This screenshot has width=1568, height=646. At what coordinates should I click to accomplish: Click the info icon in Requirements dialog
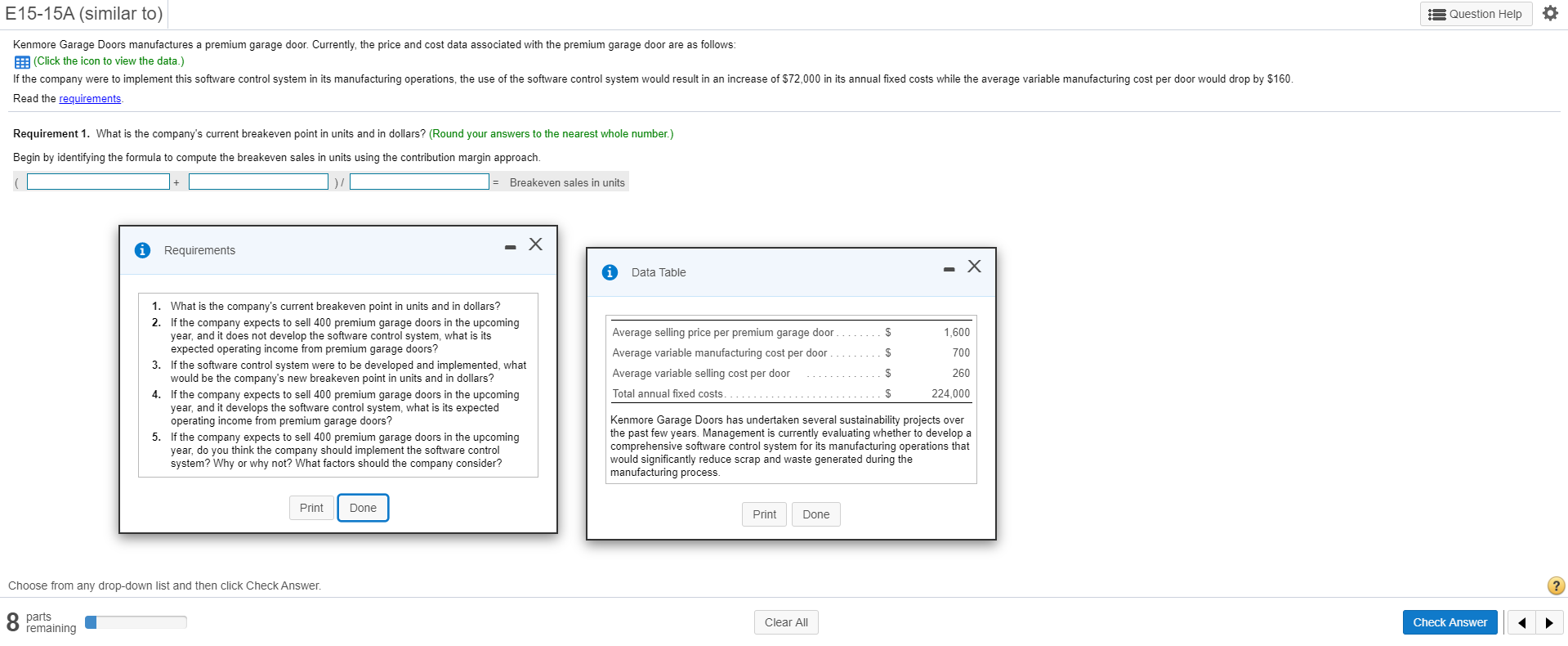click(142, 250)
